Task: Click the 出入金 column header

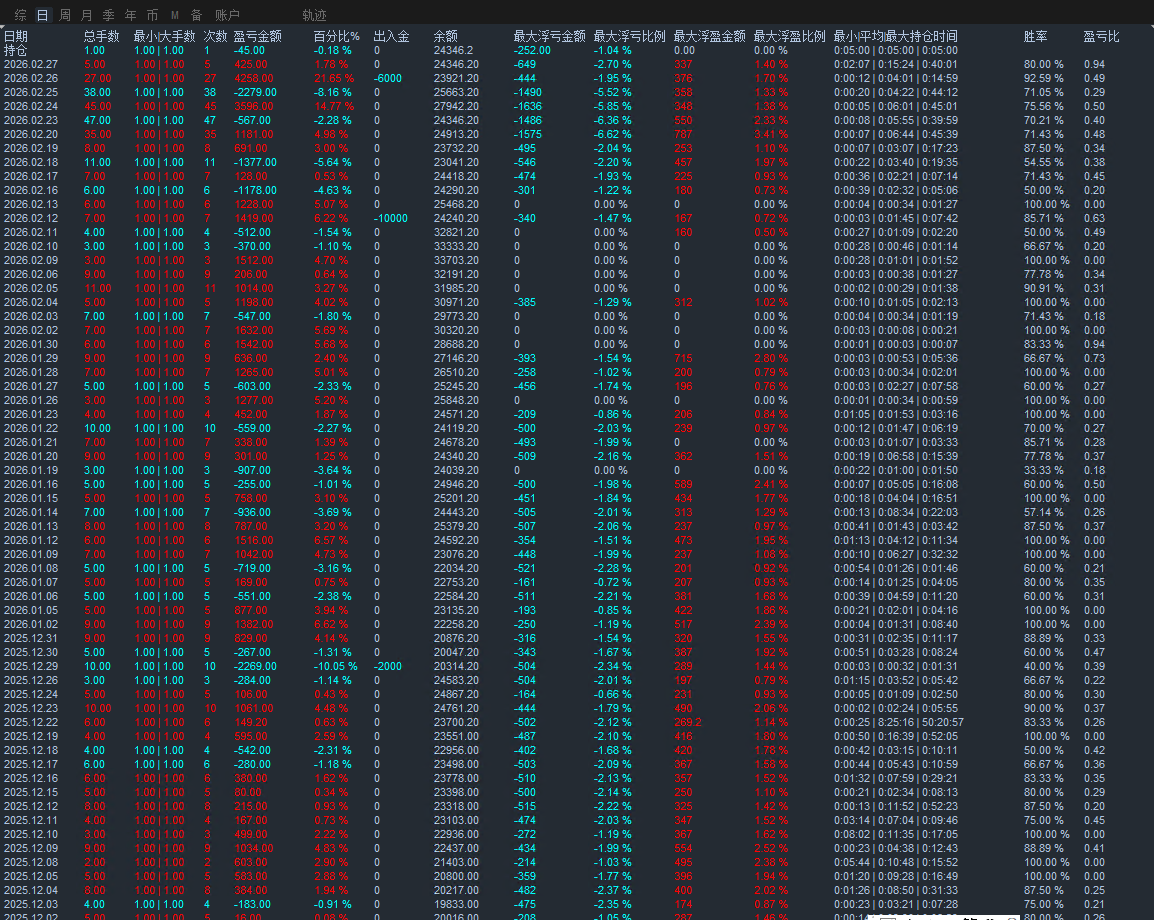Action: 392,36
